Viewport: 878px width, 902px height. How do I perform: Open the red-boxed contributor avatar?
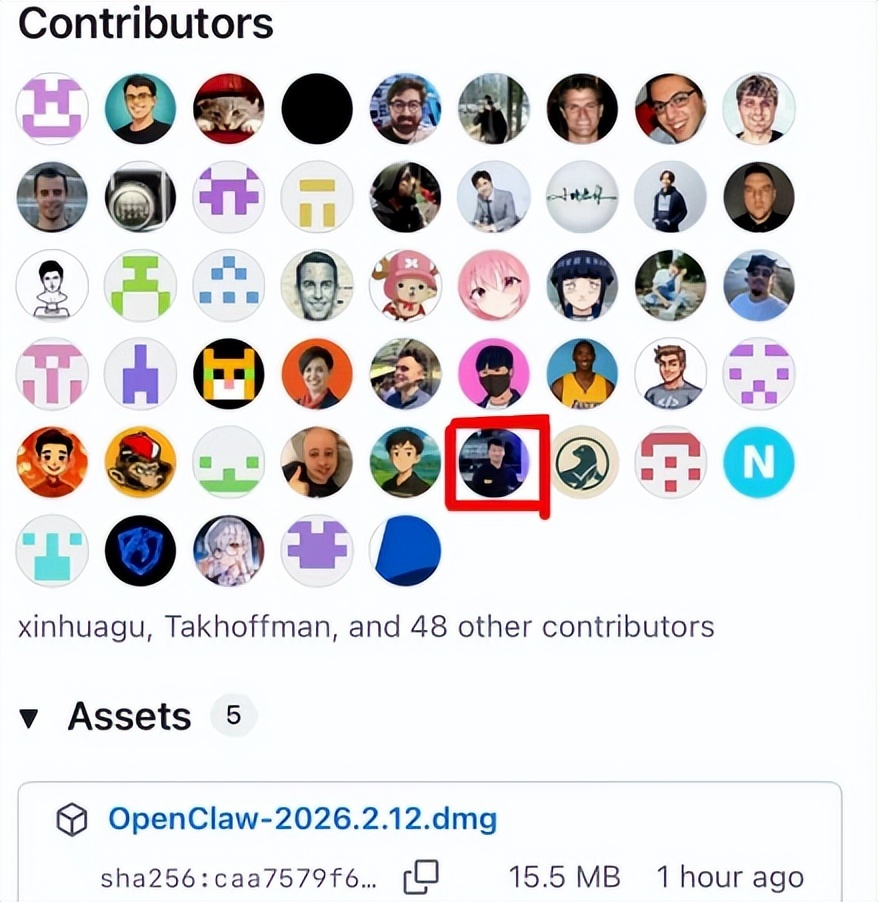coord(494,463)
